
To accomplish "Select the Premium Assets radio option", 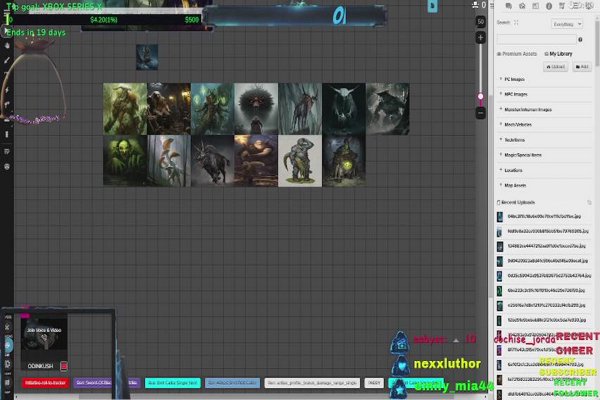I will tap(517, 54).
